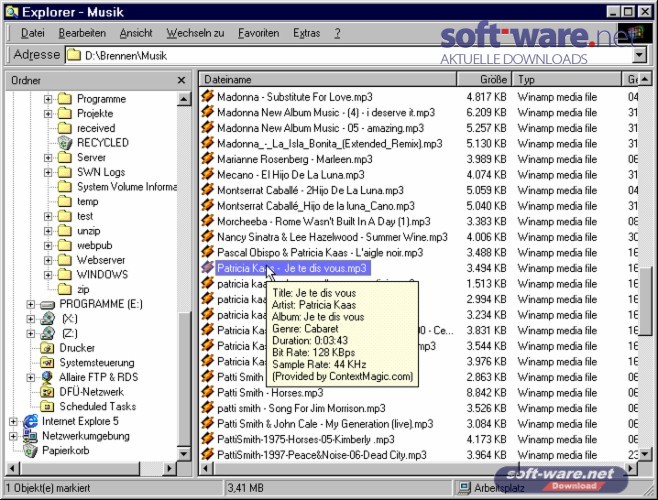Select the System Volume Informa folder
The width and height of the screenshot is (658, 500).
tap(126, 187)
